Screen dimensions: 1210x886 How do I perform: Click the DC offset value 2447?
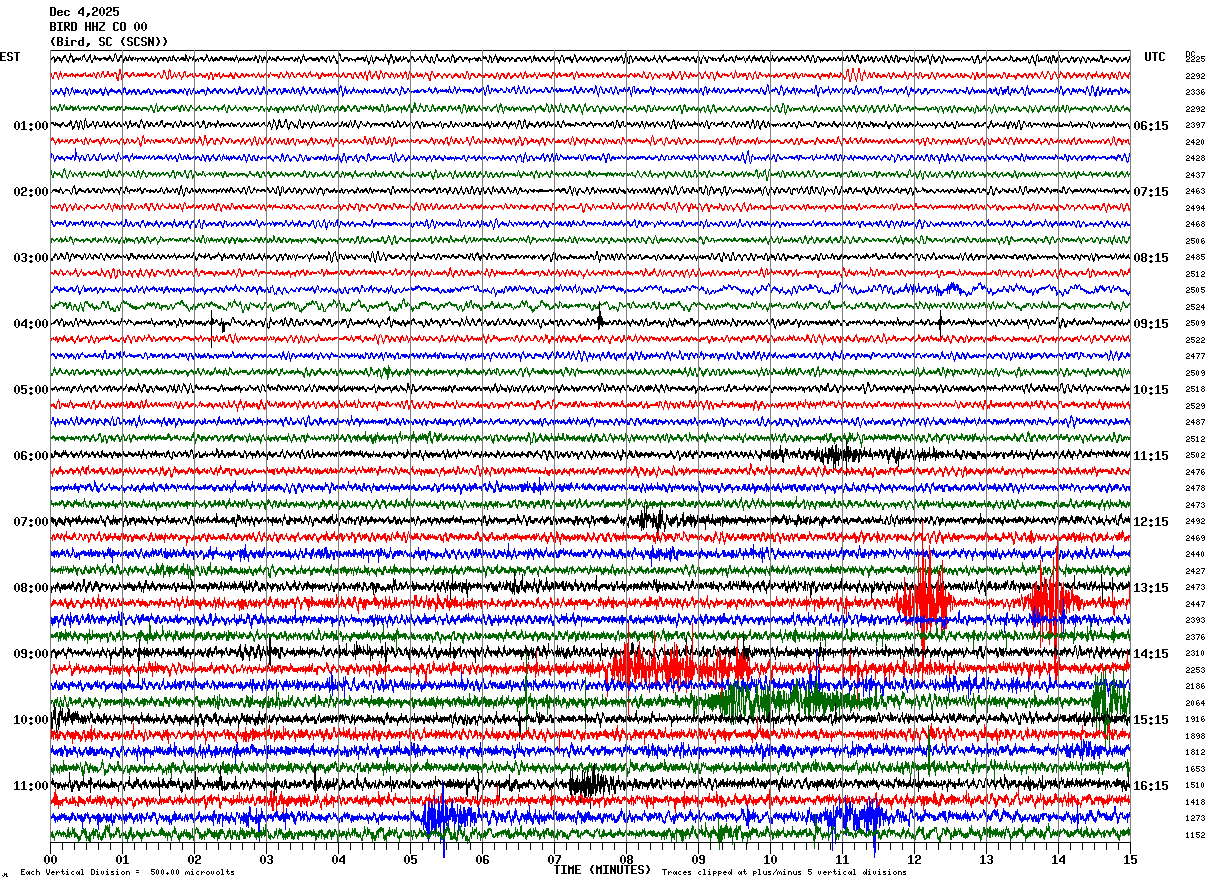point(1195,604)
